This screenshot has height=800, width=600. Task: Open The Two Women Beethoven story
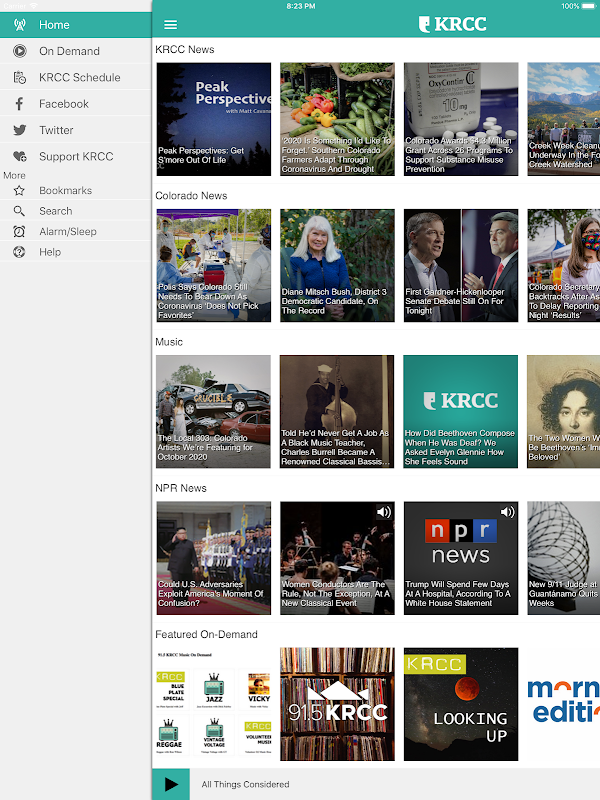(563, 411)
